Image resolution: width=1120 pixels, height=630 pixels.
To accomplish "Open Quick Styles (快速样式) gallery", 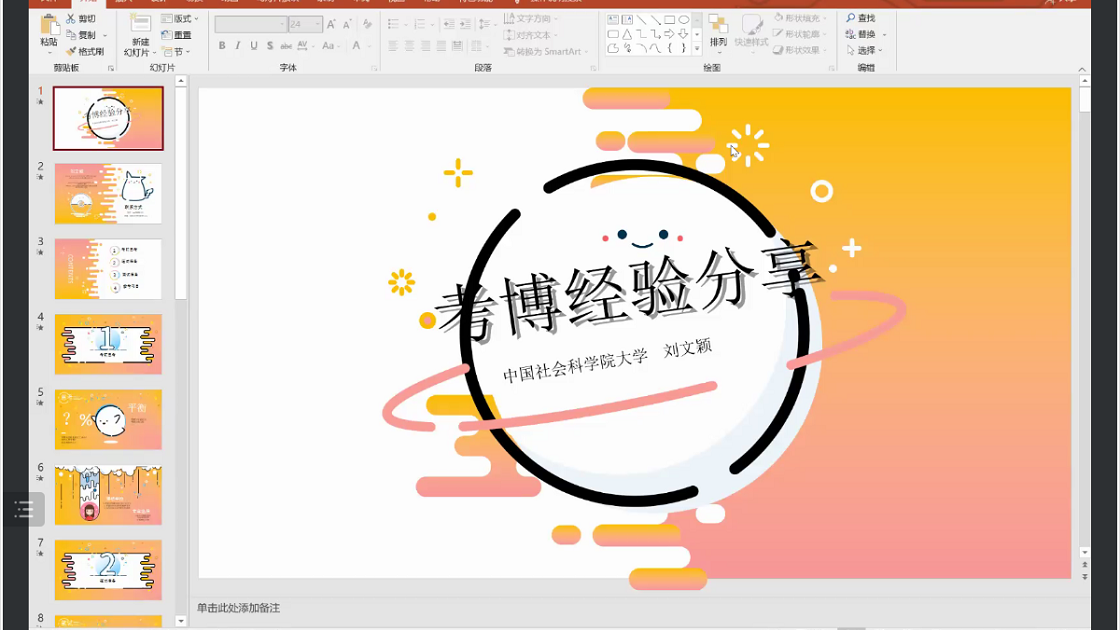I will 751,32.
